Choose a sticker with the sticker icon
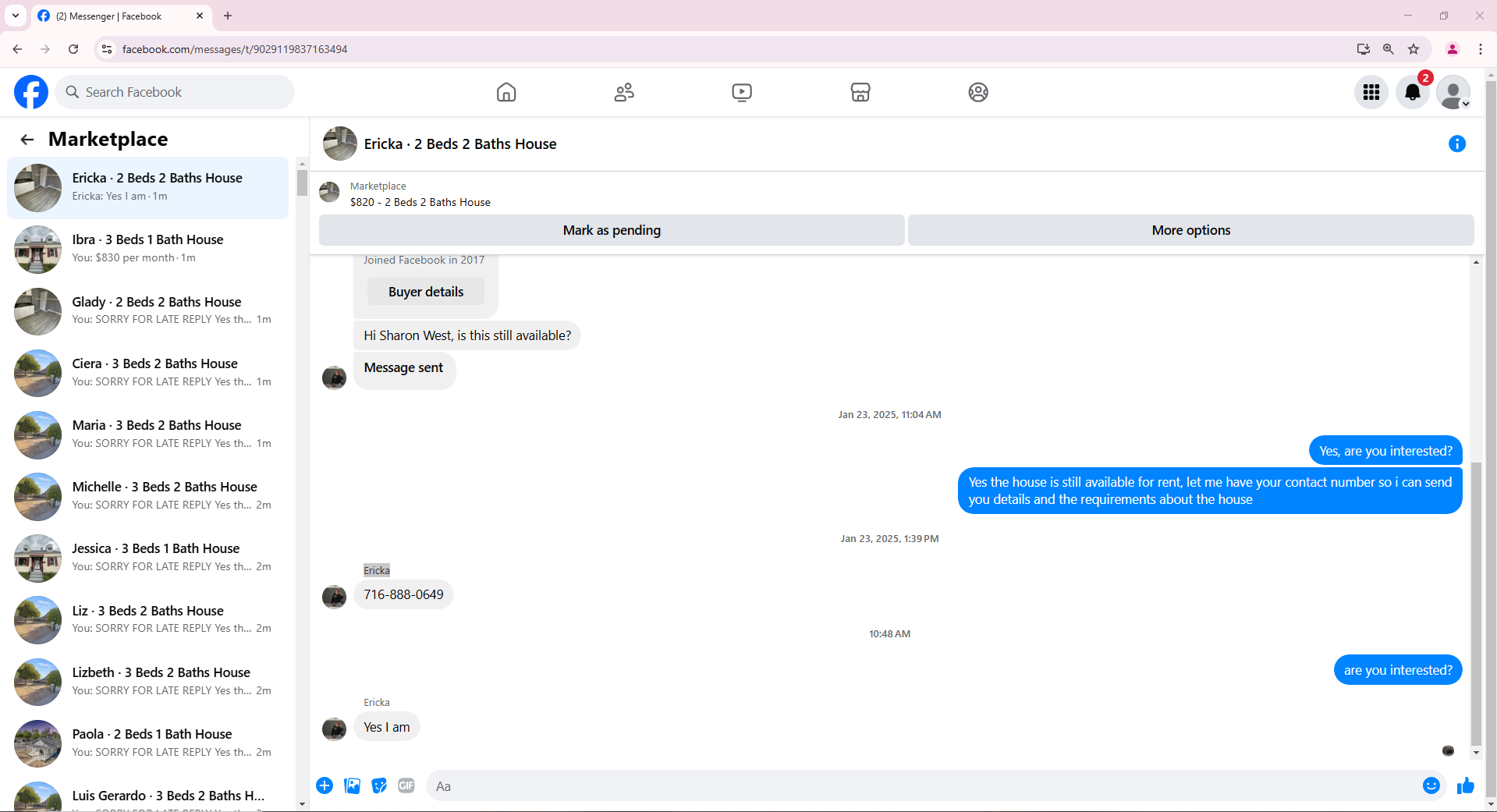Image resolution: width=1497 pixels, height=812 pixels. click(x=379, y=785)
